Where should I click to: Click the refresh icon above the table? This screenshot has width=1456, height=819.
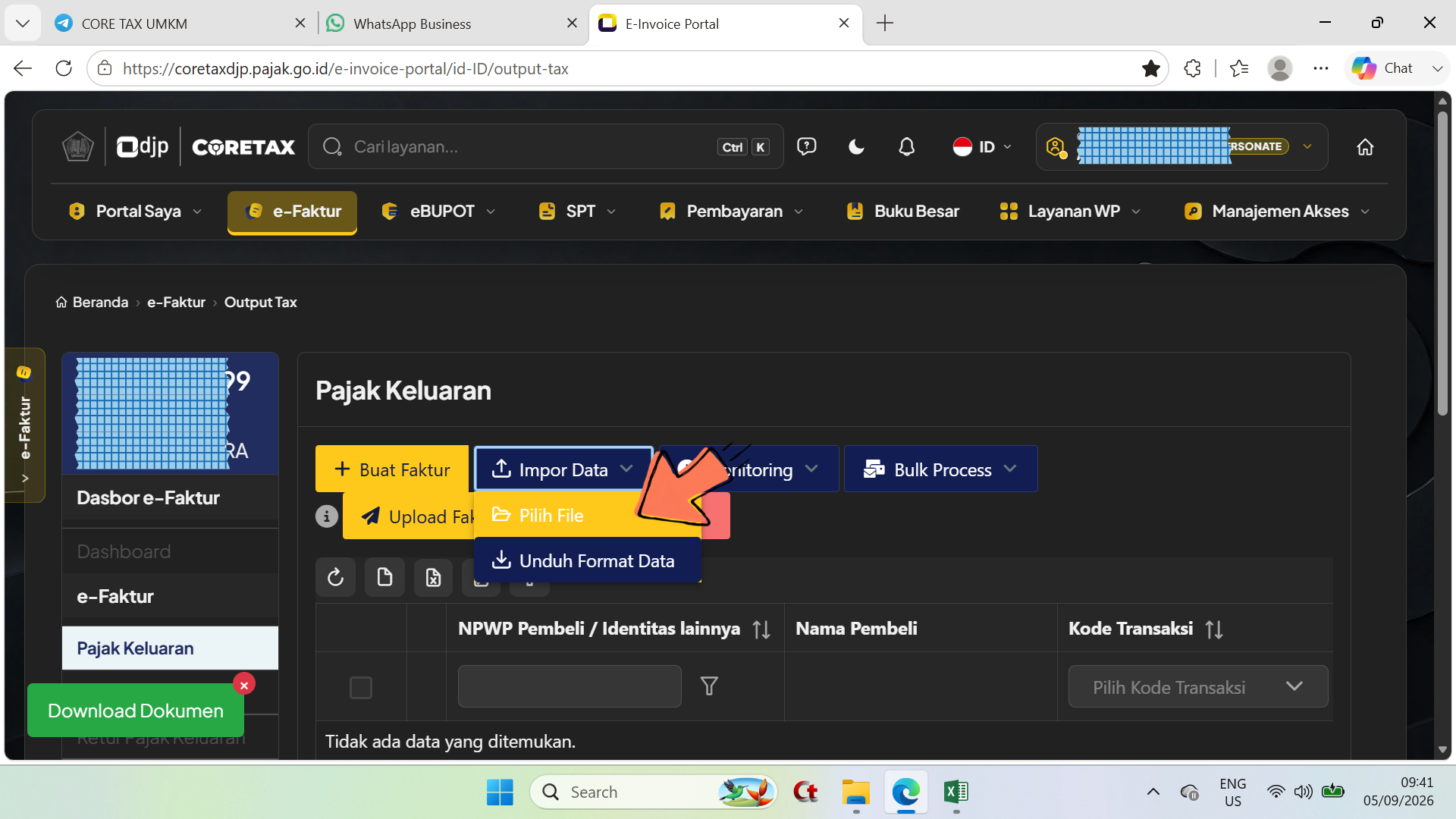(335, 578)
